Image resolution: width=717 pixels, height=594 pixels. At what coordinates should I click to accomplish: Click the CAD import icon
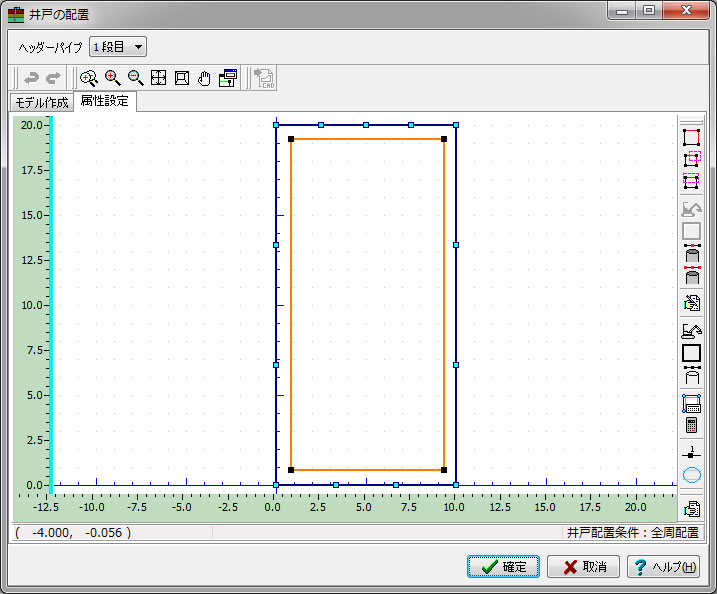tap(264, 78)
